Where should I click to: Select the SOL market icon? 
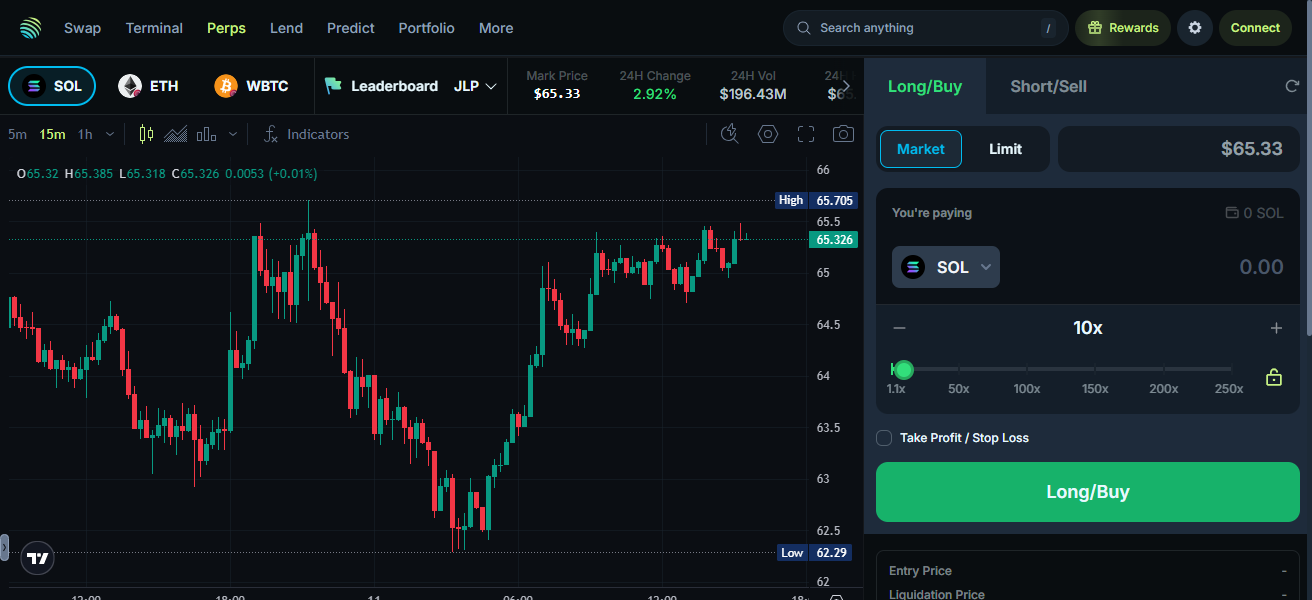click(35, 86)
